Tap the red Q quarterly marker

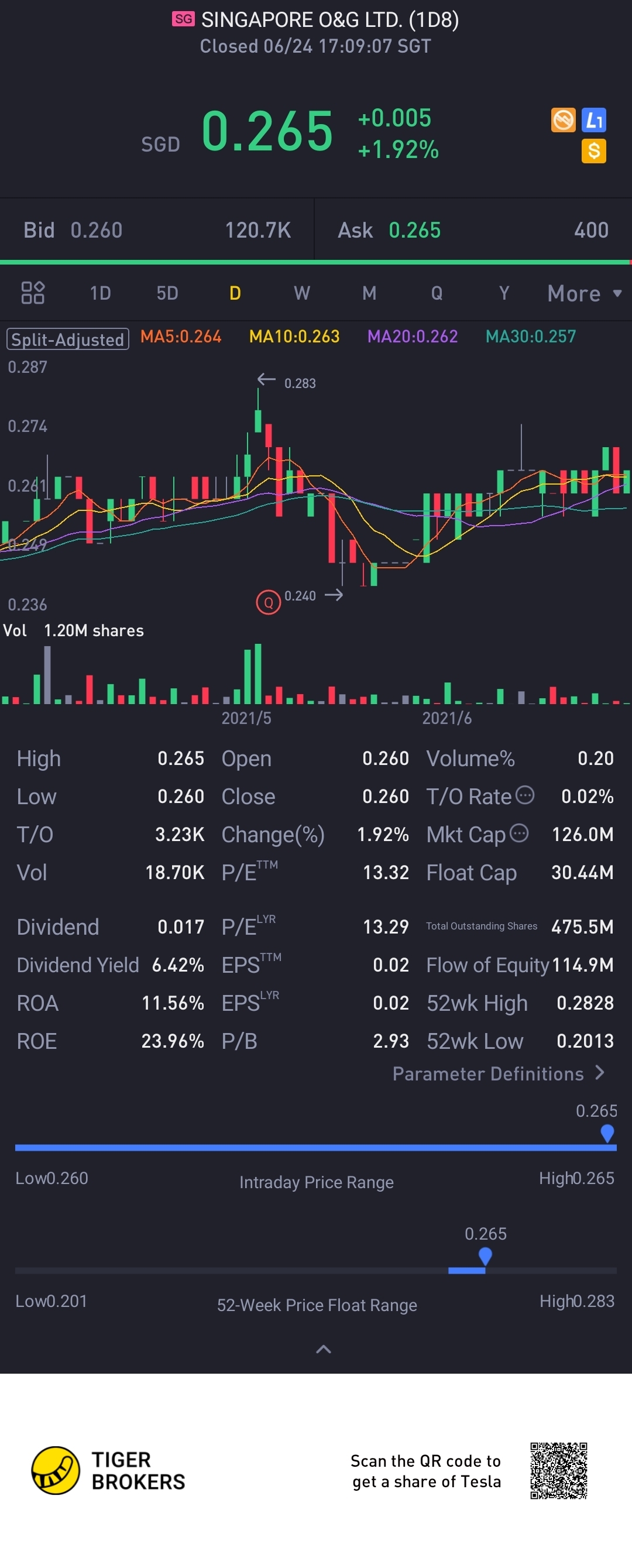click(x=268, y=603)
